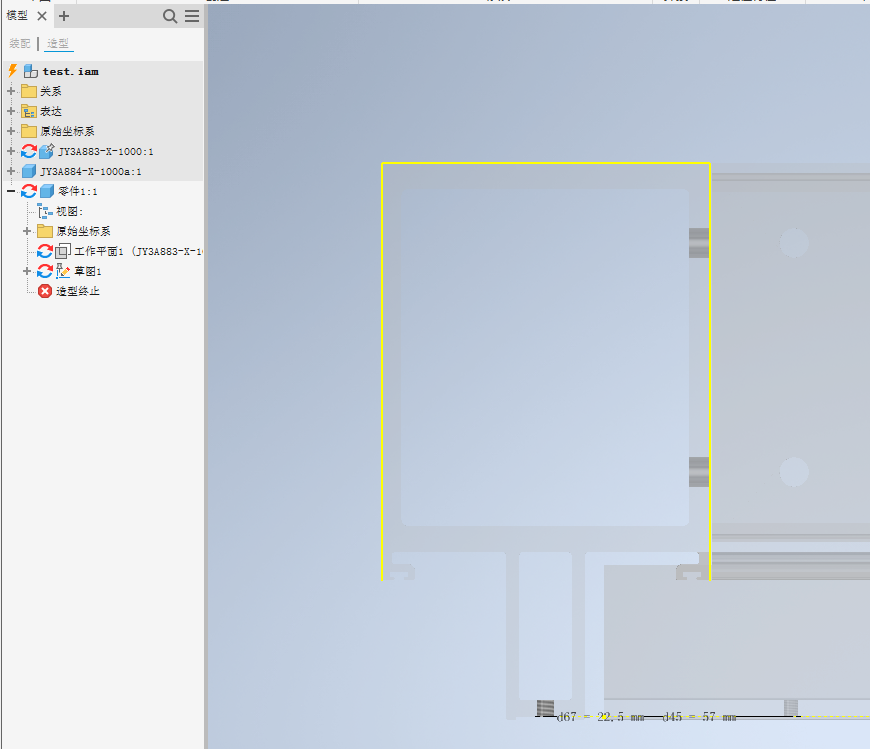Screen dimensions: 870x749
Task: Open the model browser search
Action: [x=170, y=16]
